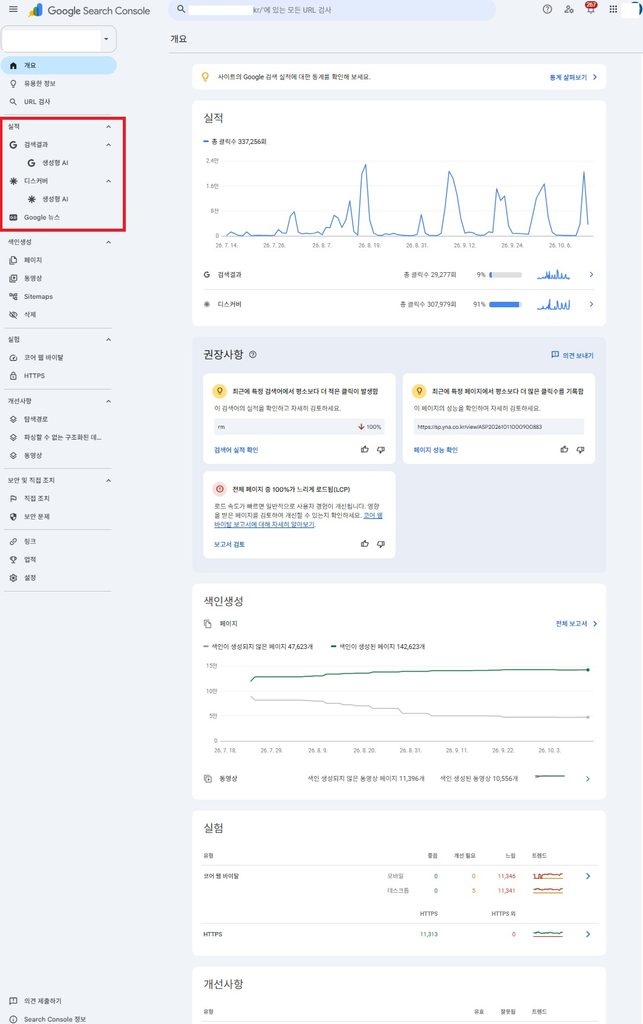This screenshot has width=643, height=1024.
Task: Open the notifications bell with red badge
Action: click(591, 8)
